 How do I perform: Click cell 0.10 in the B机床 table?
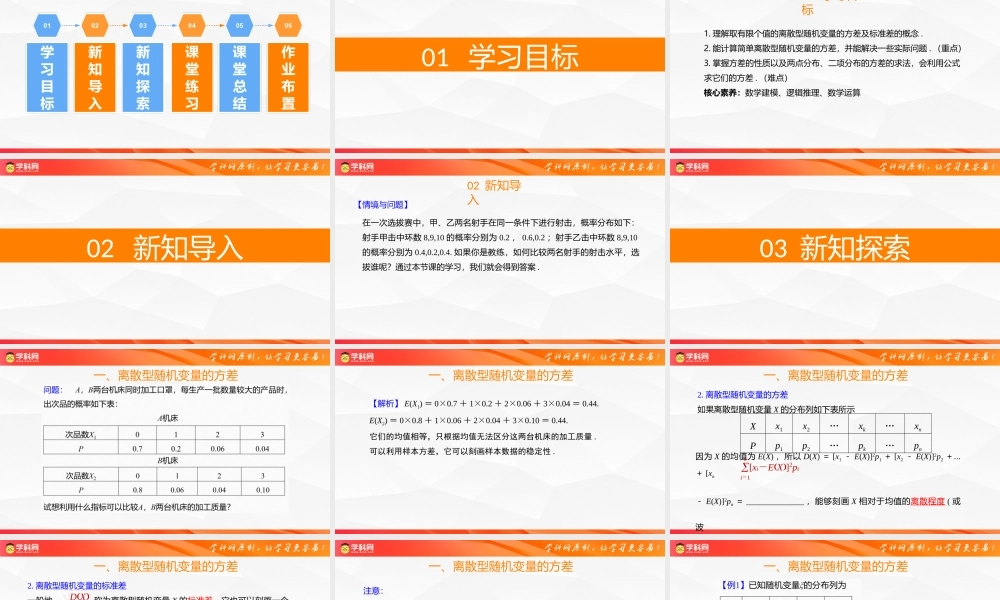[x=262, y=490]
